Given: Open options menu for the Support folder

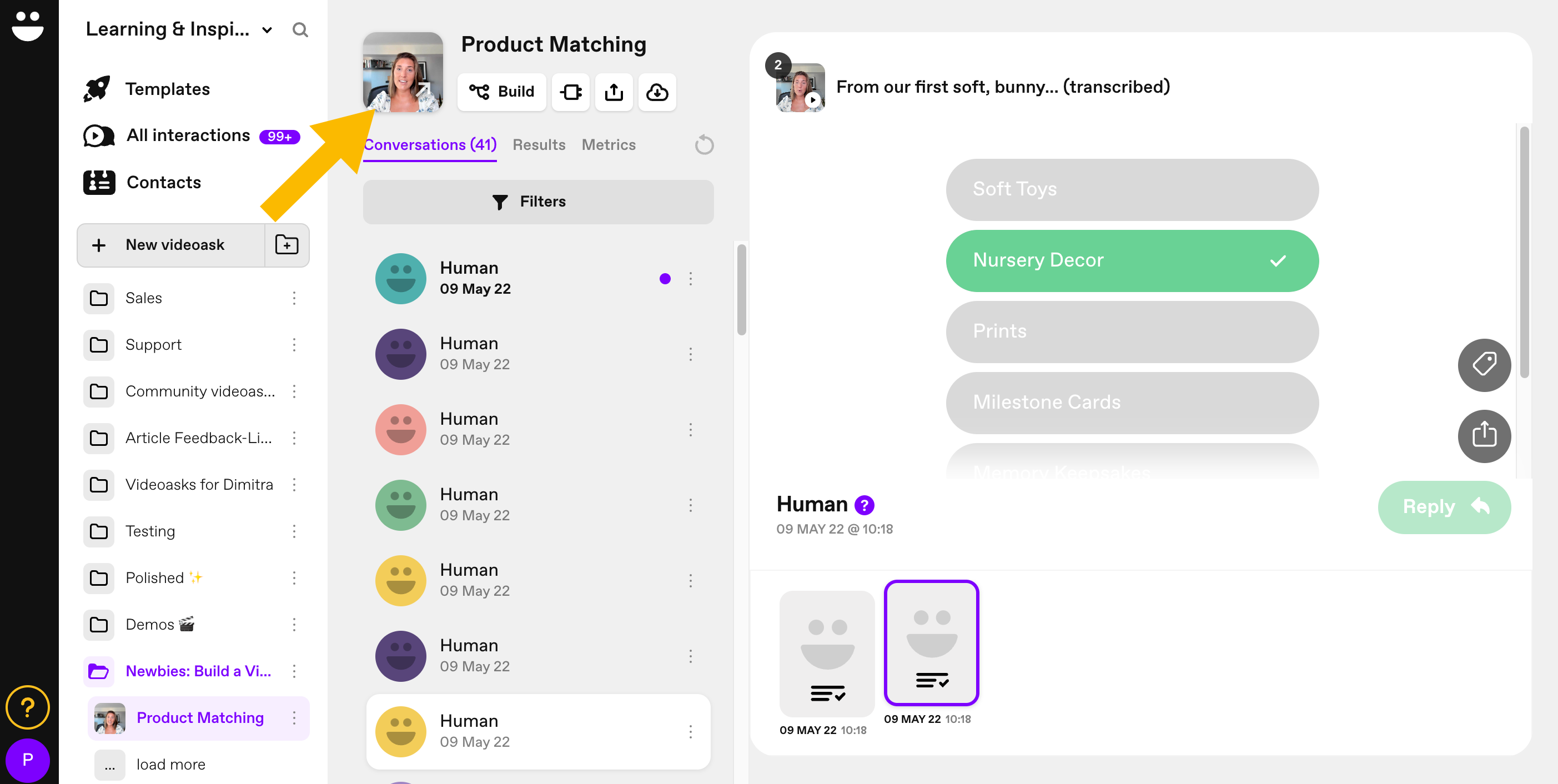Looking at the screenshot, I should [x=294, y=344].
